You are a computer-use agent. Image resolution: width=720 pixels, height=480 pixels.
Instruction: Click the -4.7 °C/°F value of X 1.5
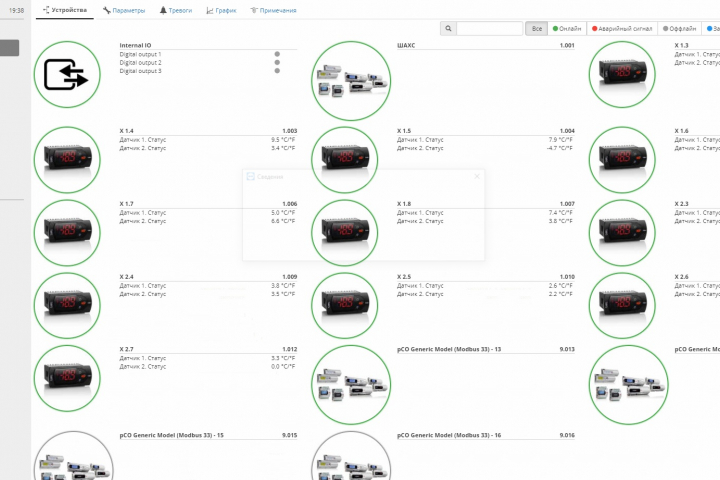pyautogui.click(x=560, y=148)
